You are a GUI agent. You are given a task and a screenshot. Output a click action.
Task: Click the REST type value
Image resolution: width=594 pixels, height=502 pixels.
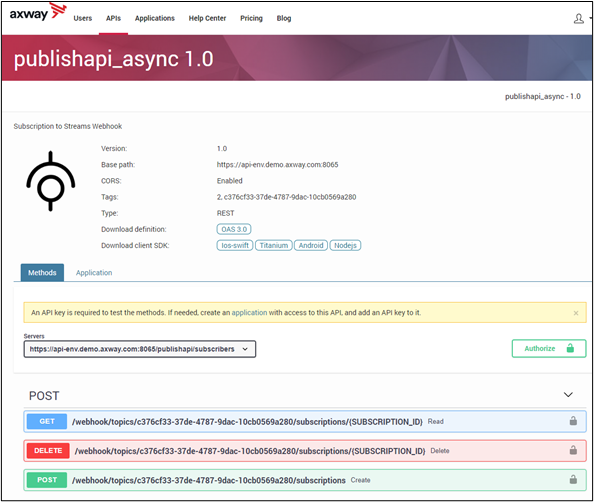click(225, 213)
